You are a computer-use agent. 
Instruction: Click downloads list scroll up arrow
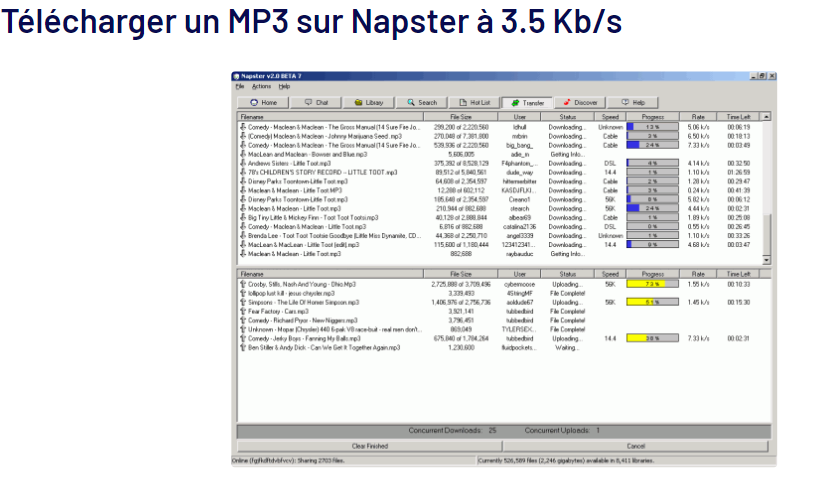766,117
